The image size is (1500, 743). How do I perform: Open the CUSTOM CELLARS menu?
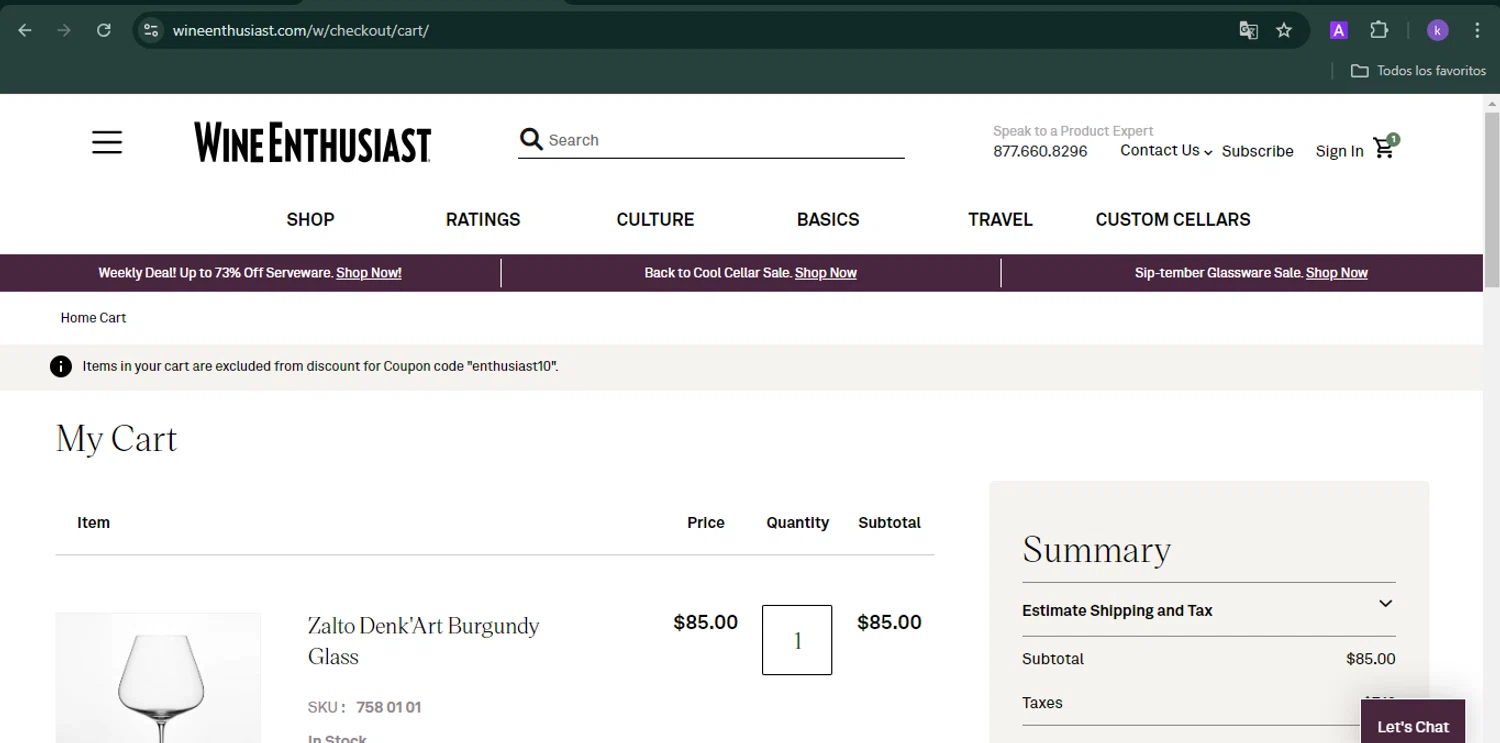pyautogui.click(x=1173, y=219)
